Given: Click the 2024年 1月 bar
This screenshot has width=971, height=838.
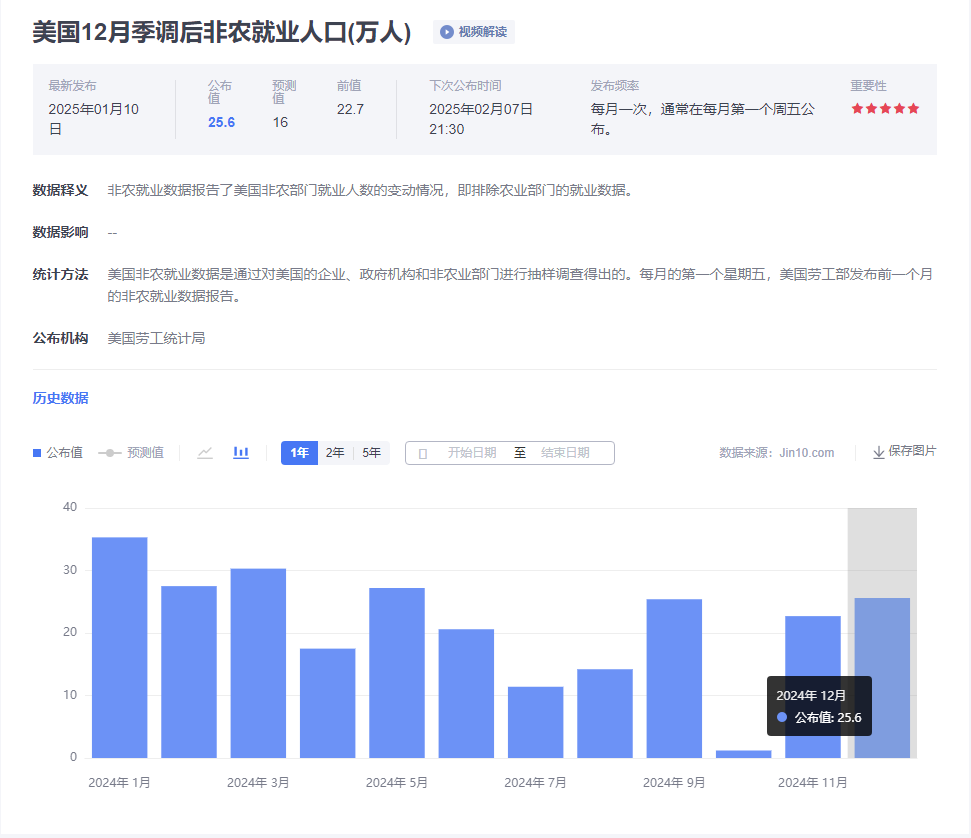Looking at the screenshot, I should pos(120,647).
